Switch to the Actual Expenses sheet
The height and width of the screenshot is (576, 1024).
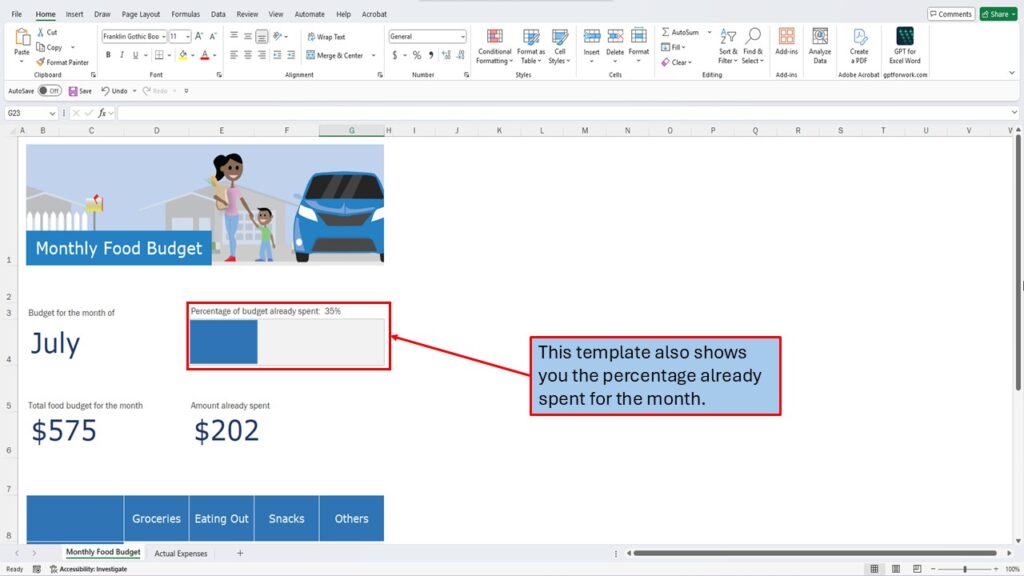pos(181,553)
